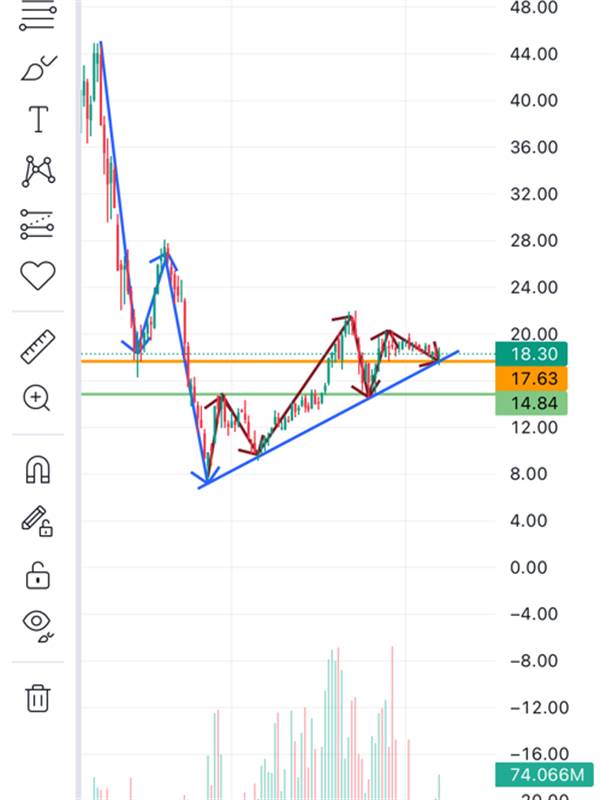
Task: Click the orange horizontal line on chart
Action: click(x=288, y=361)
